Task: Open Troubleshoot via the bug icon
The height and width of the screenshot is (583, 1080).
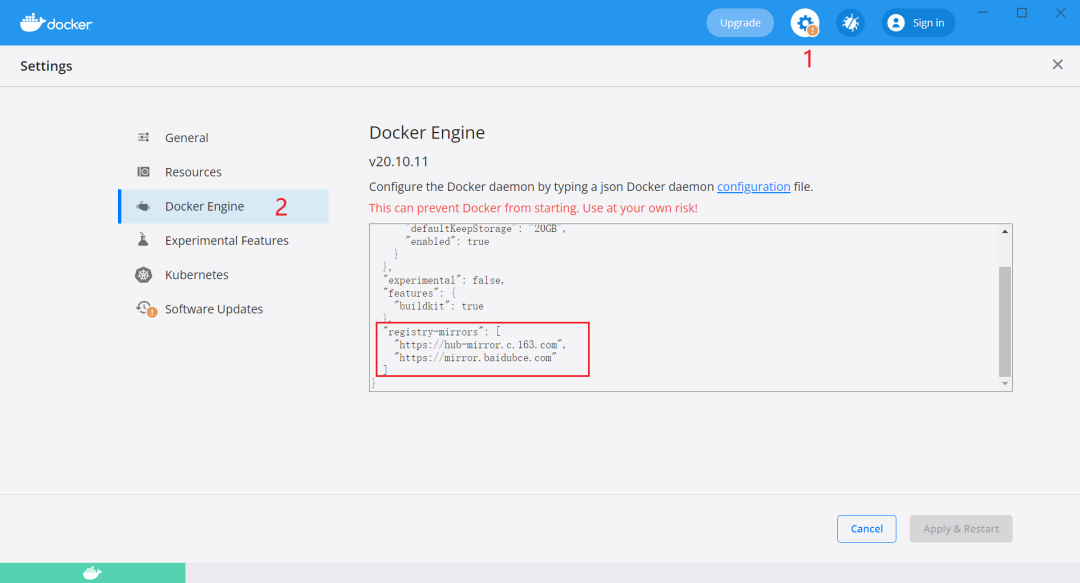Action: click(851, 23)
